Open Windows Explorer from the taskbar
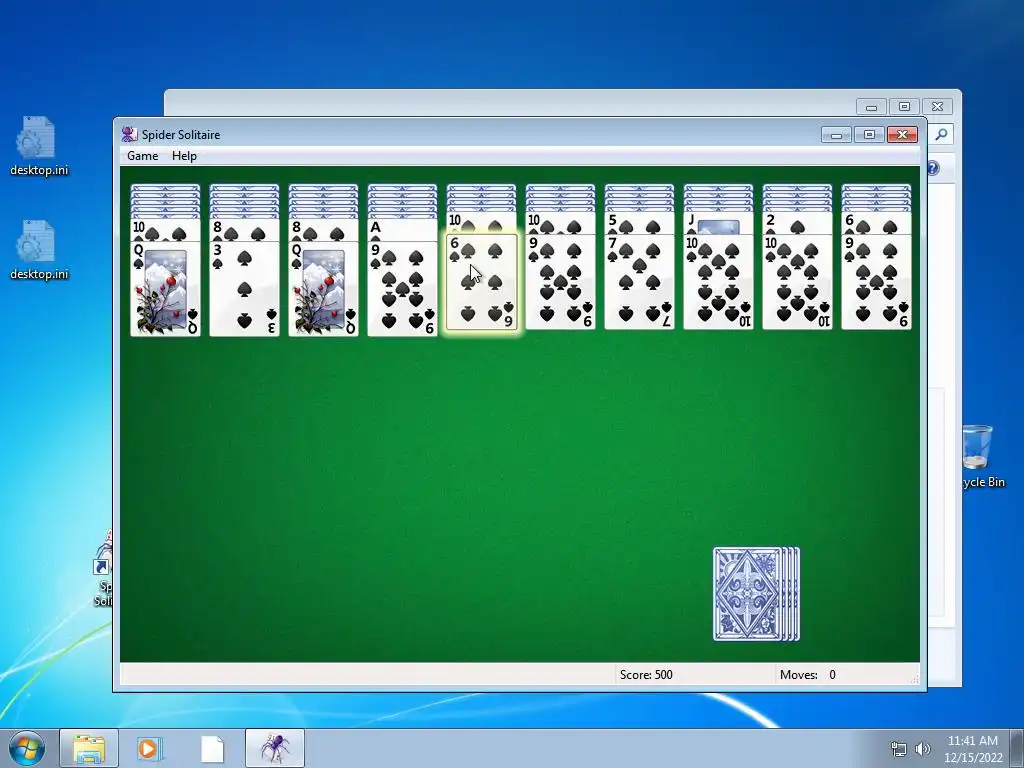This screenshot has width=1024, height=768. (x=89, y=748)
